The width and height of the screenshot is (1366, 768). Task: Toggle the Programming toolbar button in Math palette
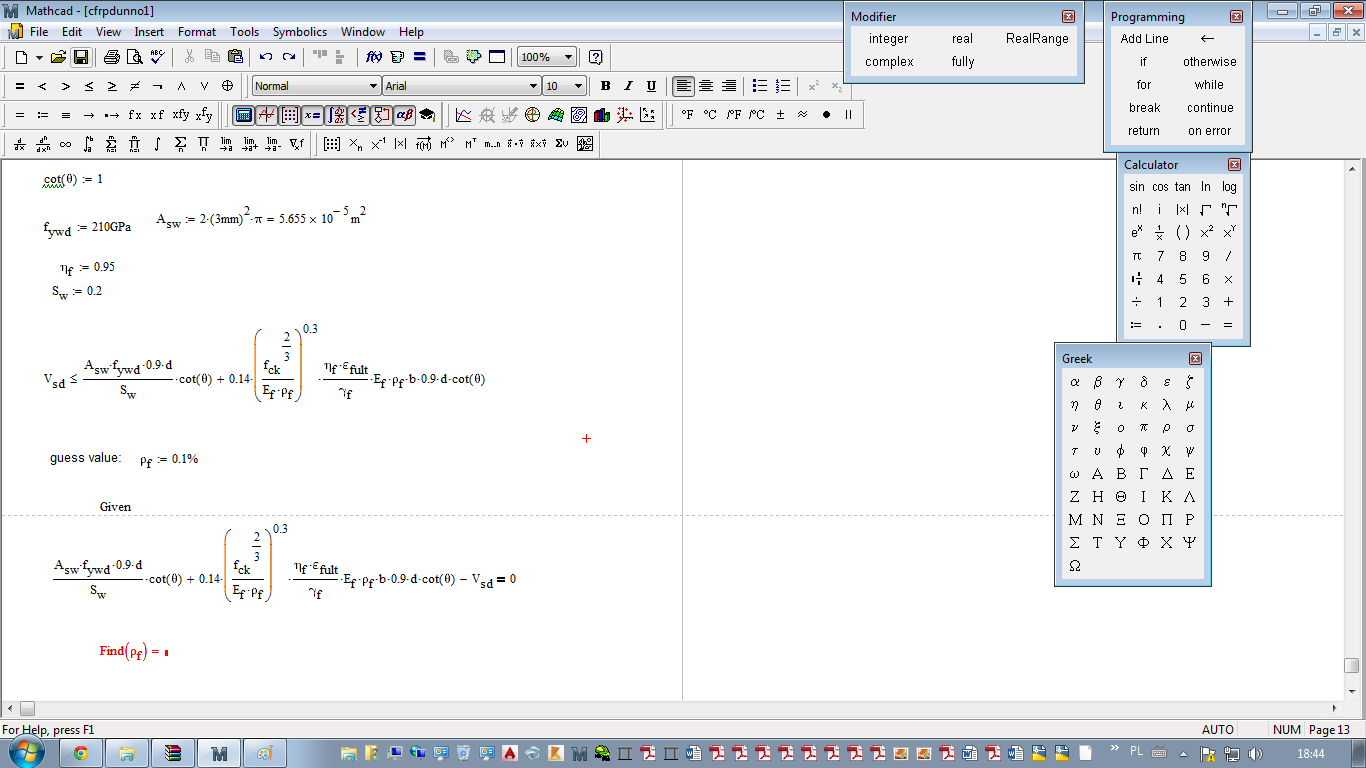[x=382, y=115]
